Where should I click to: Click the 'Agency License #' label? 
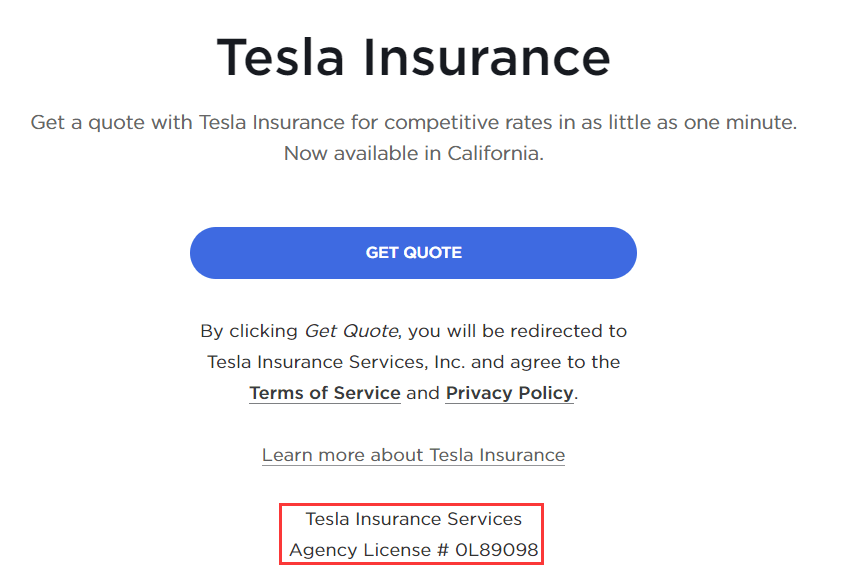tap(368, 550)
